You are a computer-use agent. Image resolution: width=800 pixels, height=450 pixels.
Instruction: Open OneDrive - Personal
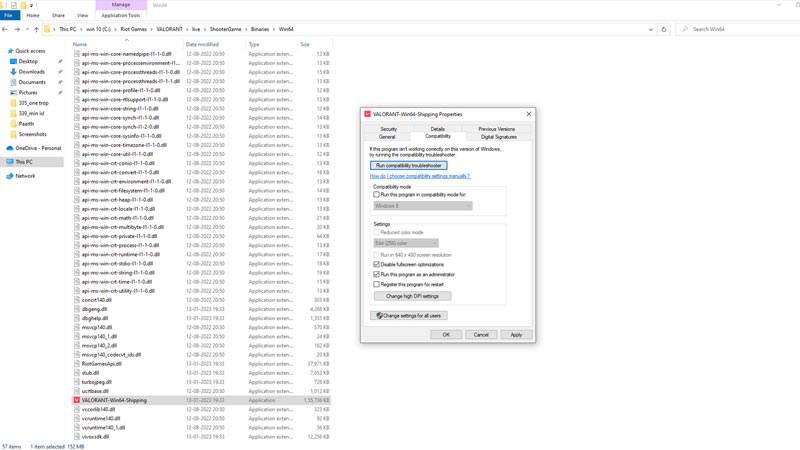[x=38, y=148]
